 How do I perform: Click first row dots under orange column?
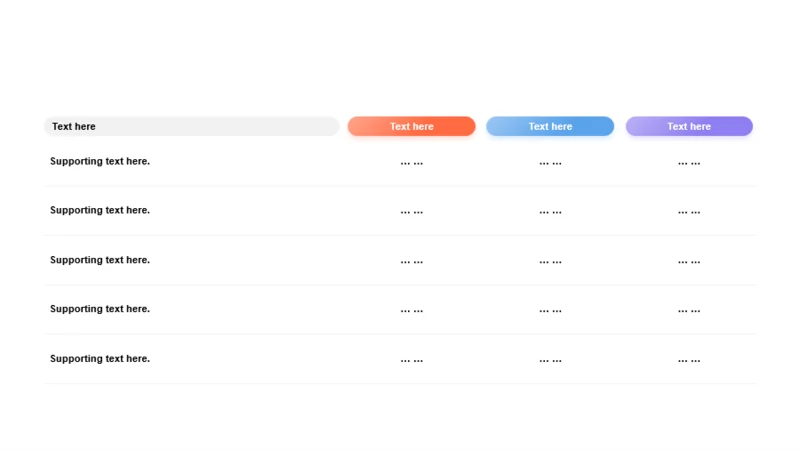[x=412, y=164]
